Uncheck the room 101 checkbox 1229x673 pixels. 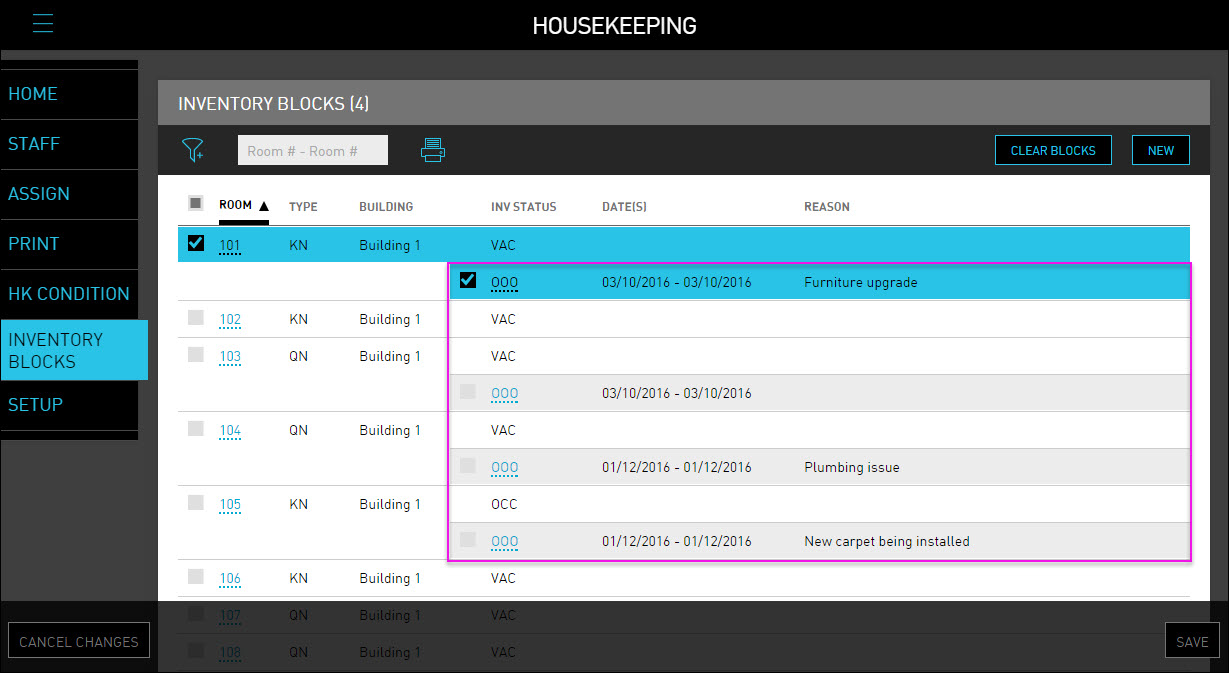point(196,243)
